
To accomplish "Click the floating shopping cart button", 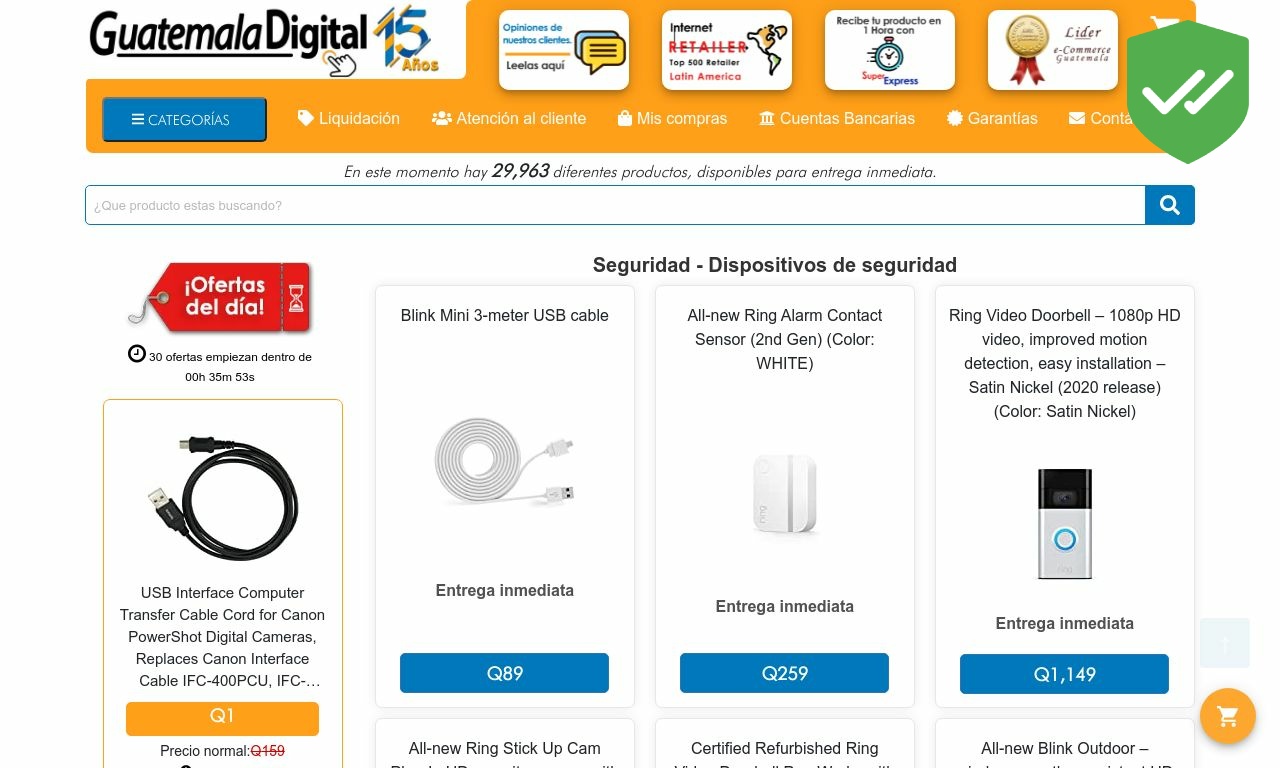I will pos(1228,716).
